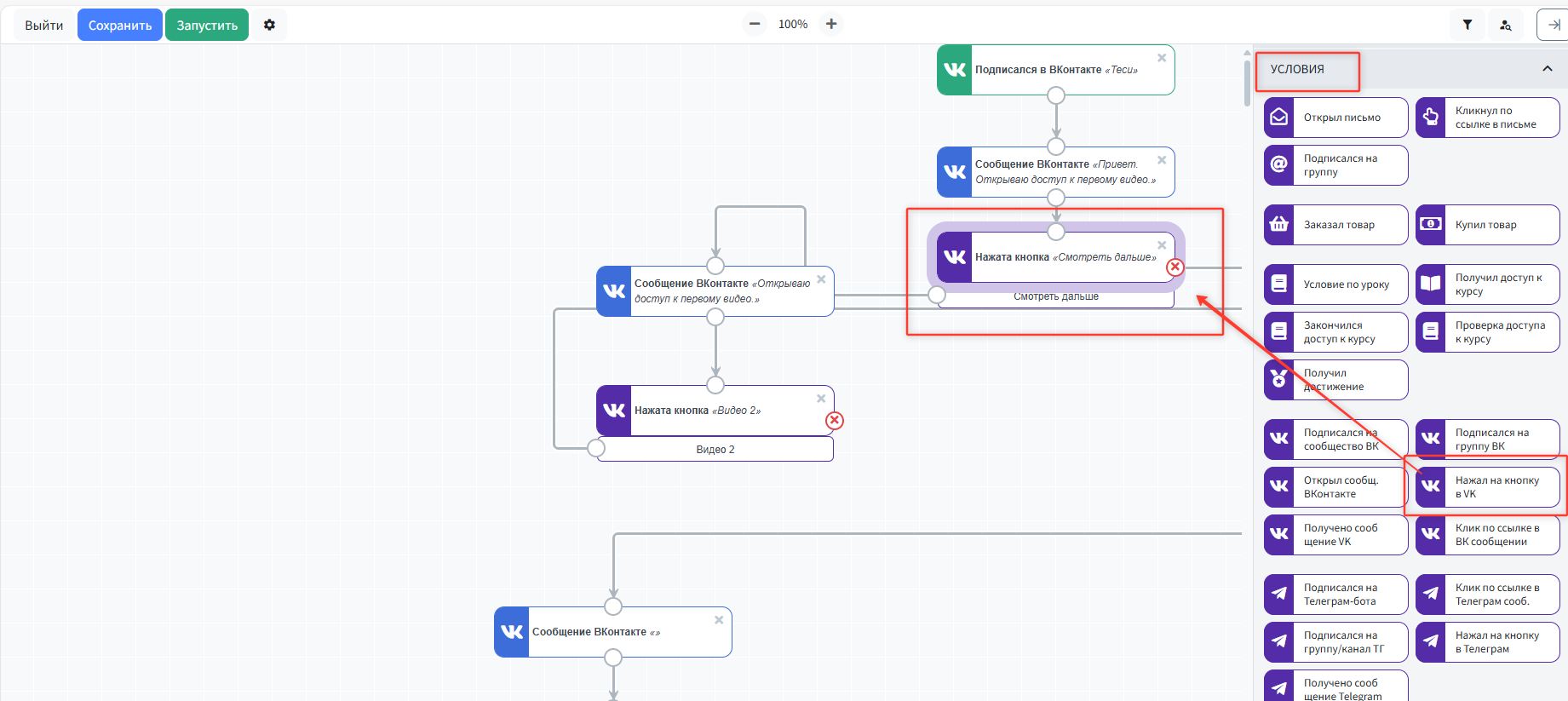Image resolution: width=1568 pixels, height=701 pixels.
Task: Open the filter funnel icon
Action: point(1467,26)
